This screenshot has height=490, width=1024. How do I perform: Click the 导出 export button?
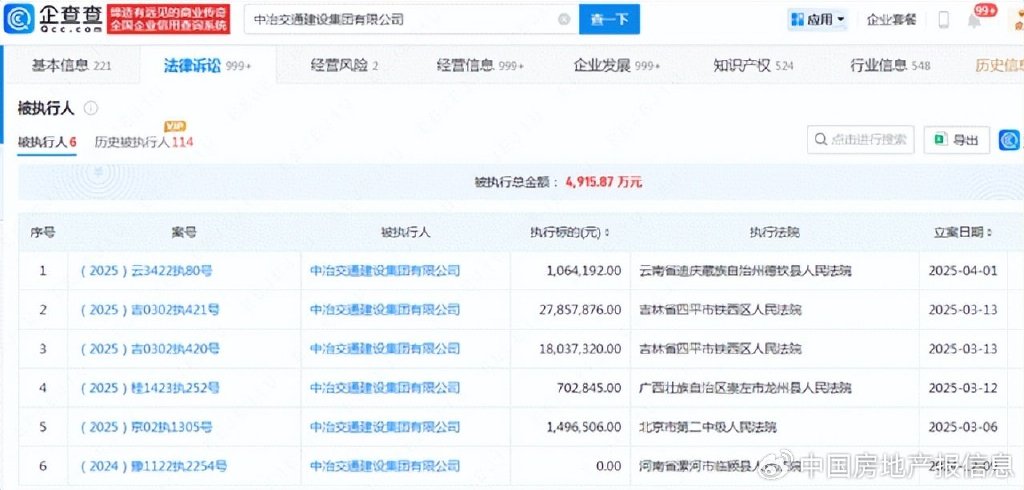[956, 140]
